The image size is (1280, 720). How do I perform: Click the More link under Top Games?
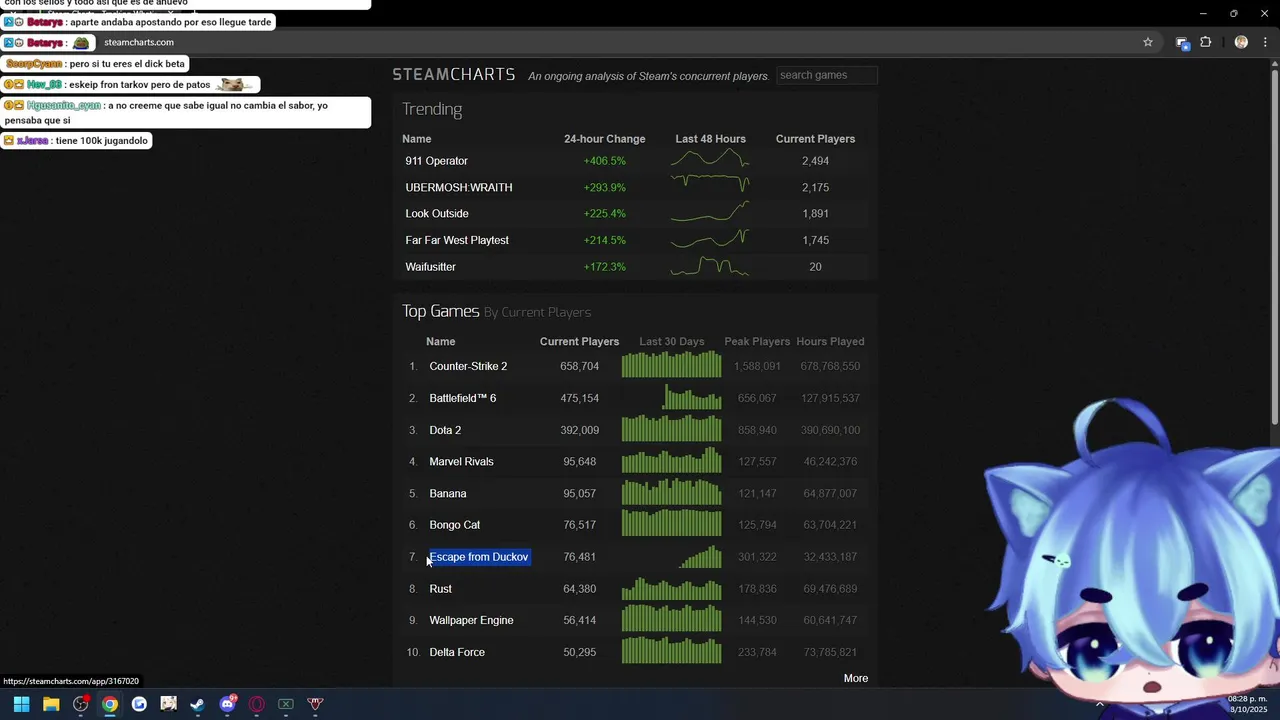[x=856, y=678]
